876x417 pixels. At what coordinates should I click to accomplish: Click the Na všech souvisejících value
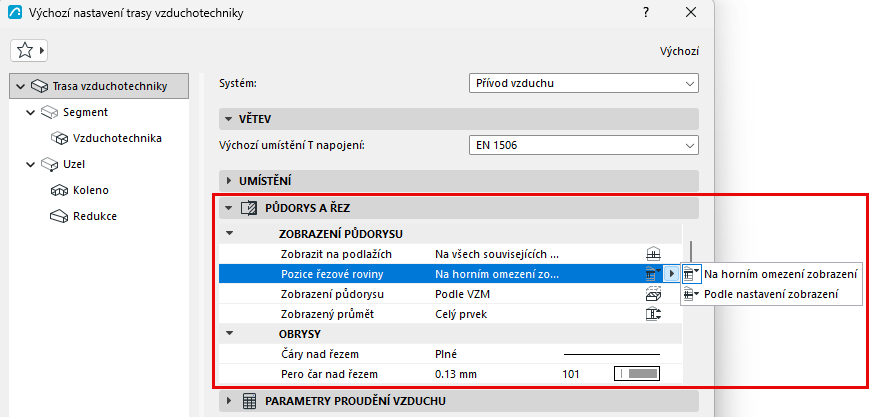[x=497, y=254]
